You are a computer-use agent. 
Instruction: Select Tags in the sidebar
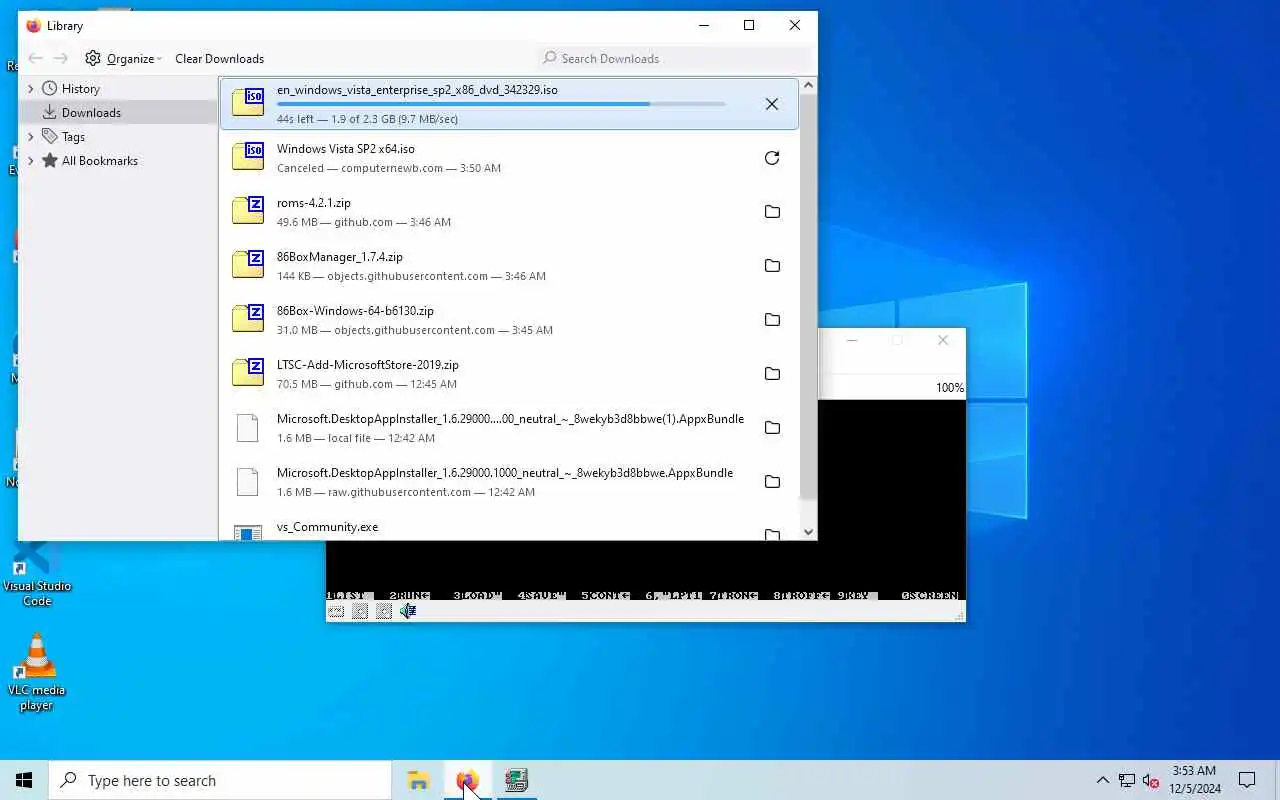point(73,136)
